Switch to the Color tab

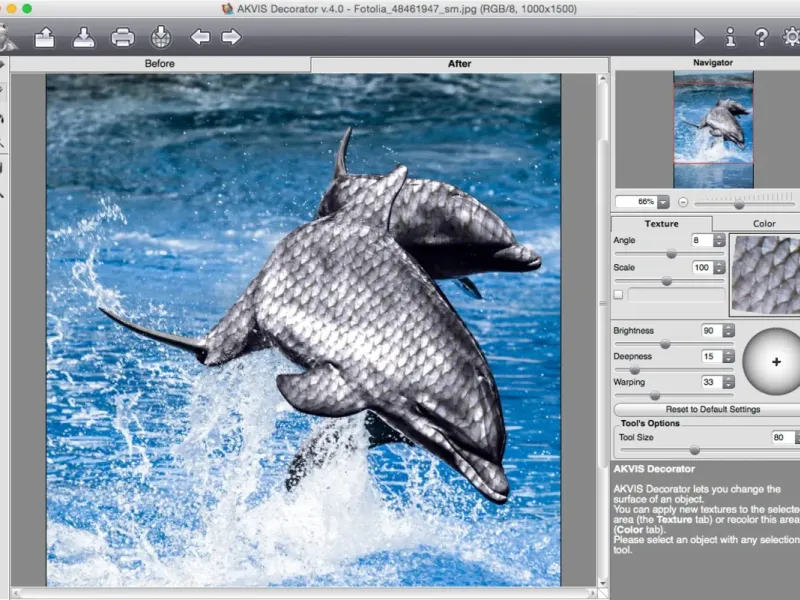pyautogui.click(x=764, y=224)
